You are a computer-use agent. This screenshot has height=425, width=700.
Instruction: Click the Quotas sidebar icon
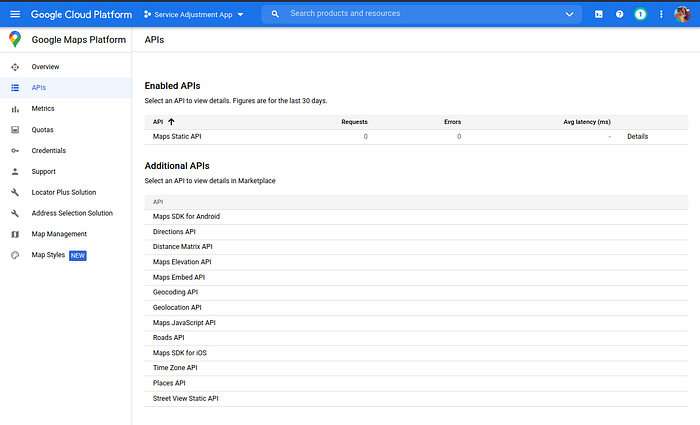pyautogui.click(x=15, y=130)
